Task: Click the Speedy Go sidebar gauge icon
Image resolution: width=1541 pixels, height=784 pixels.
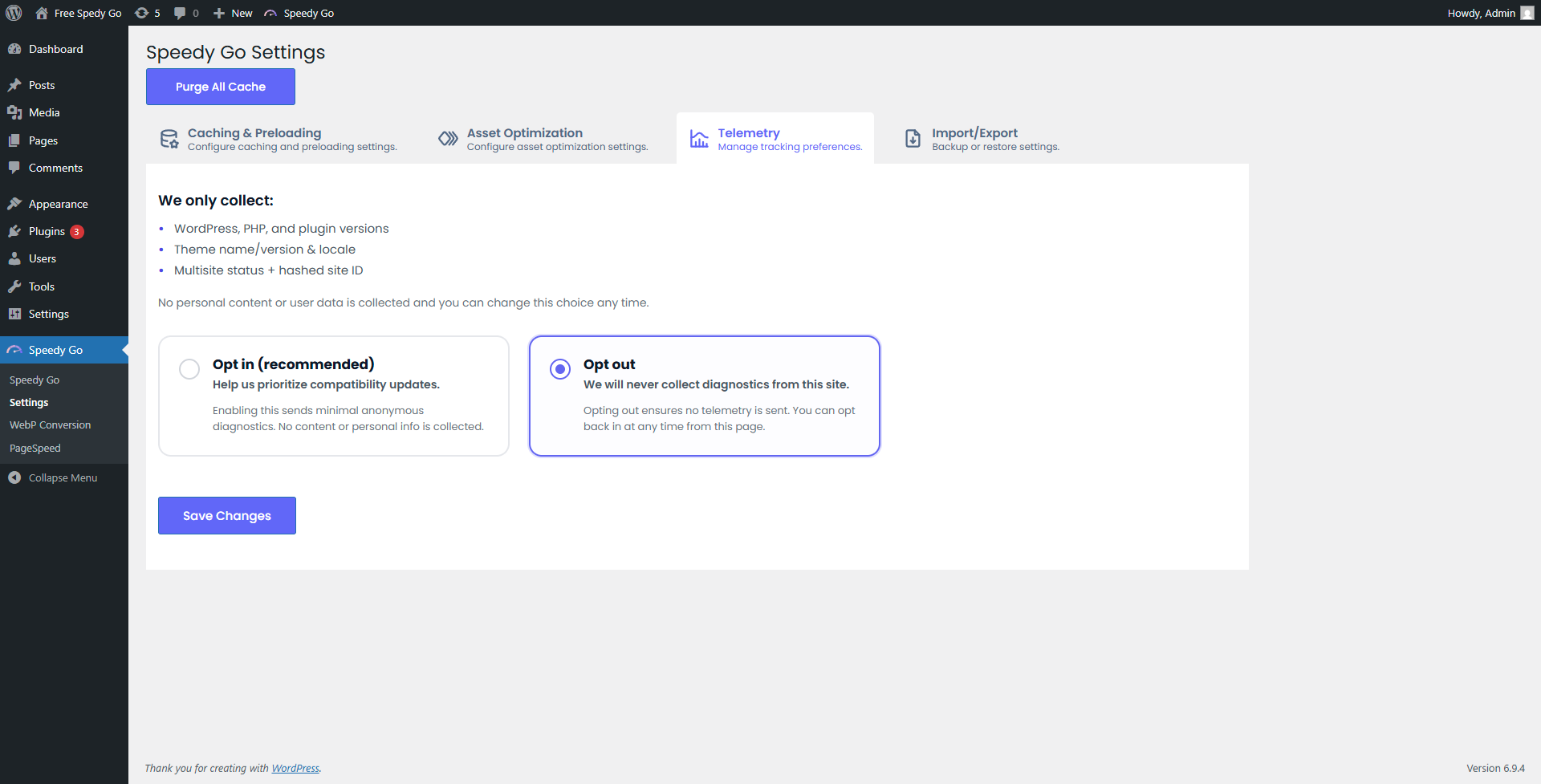Action: [x=14, y=350]
